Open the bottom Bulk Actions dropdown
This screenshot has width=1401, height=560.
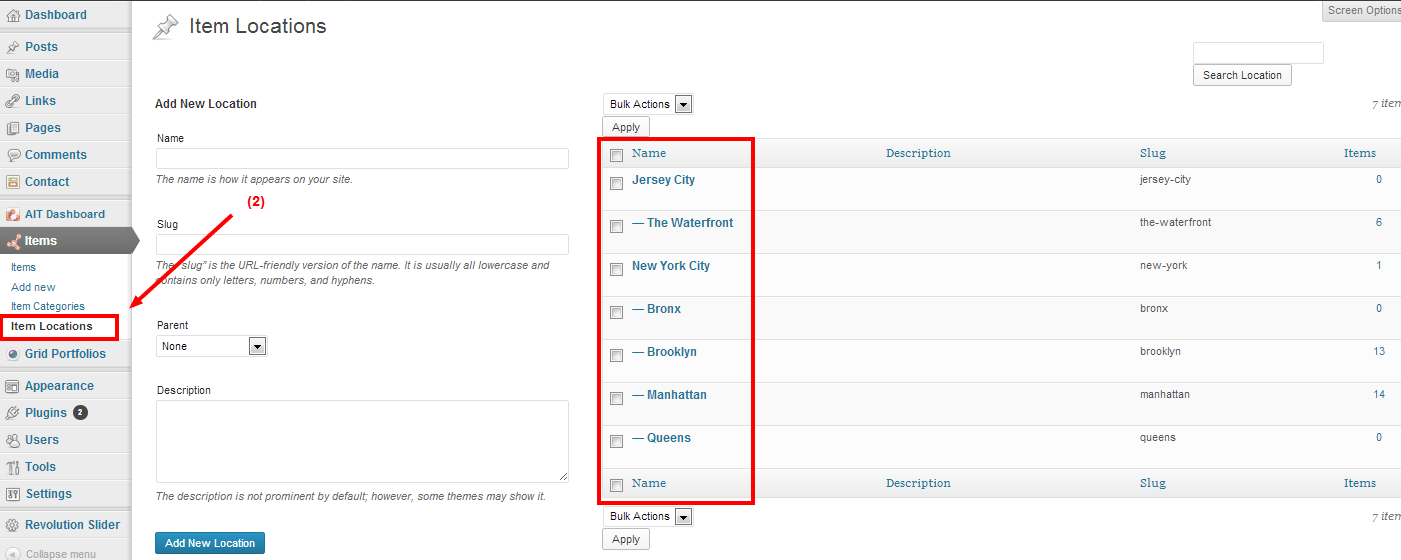click(648, 516)
